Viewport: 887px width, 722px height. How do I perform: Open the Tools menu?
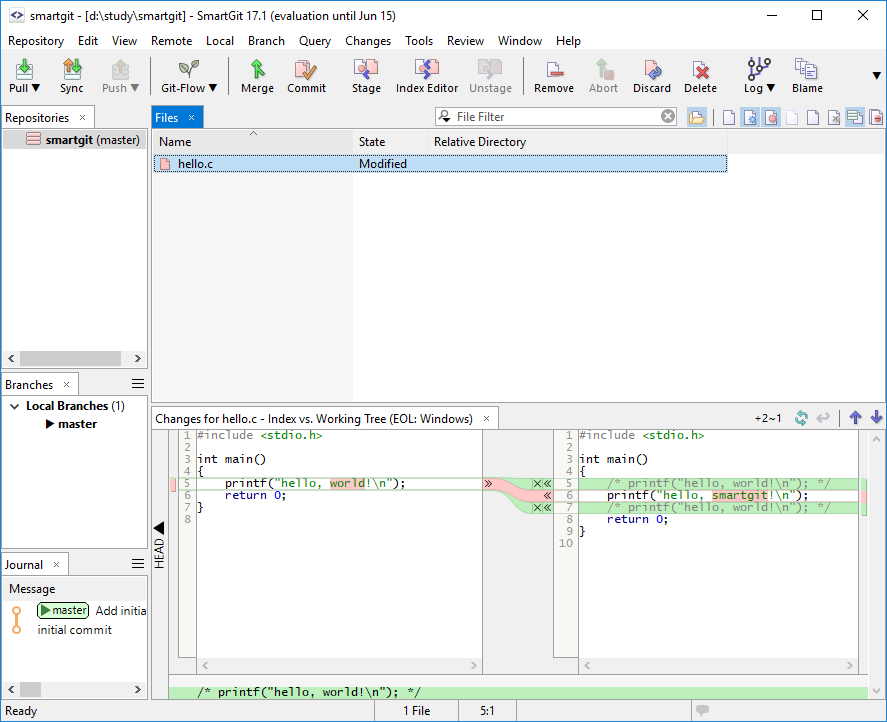(419, 41)
